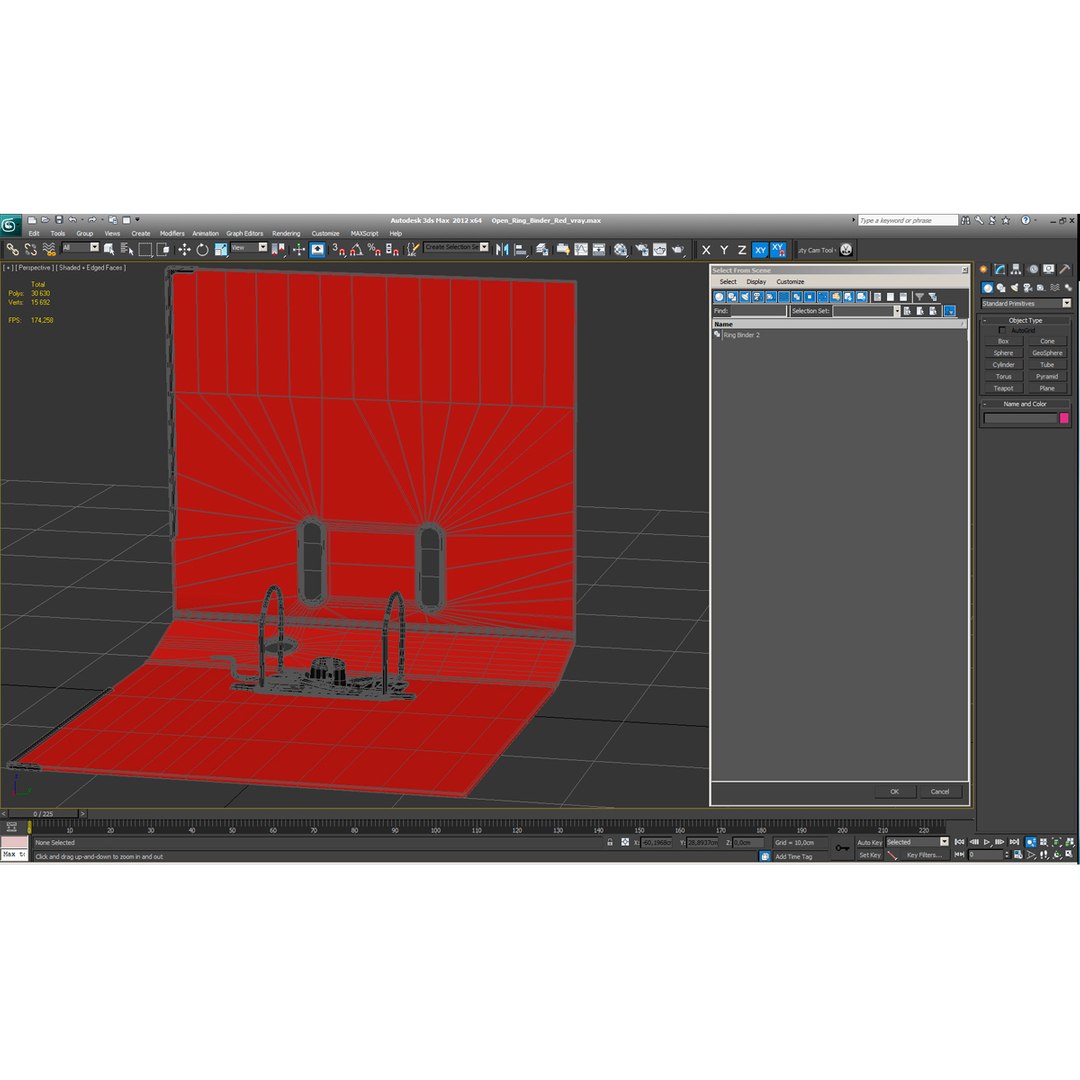Click the Select and Link chain icon
Viewport: 1080px width, 1080px height.
12,250
